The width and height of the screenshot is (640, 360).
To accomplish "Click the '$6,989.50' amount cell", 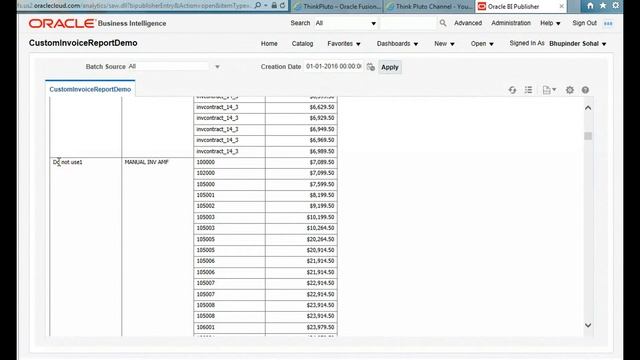I will [301, 151].
